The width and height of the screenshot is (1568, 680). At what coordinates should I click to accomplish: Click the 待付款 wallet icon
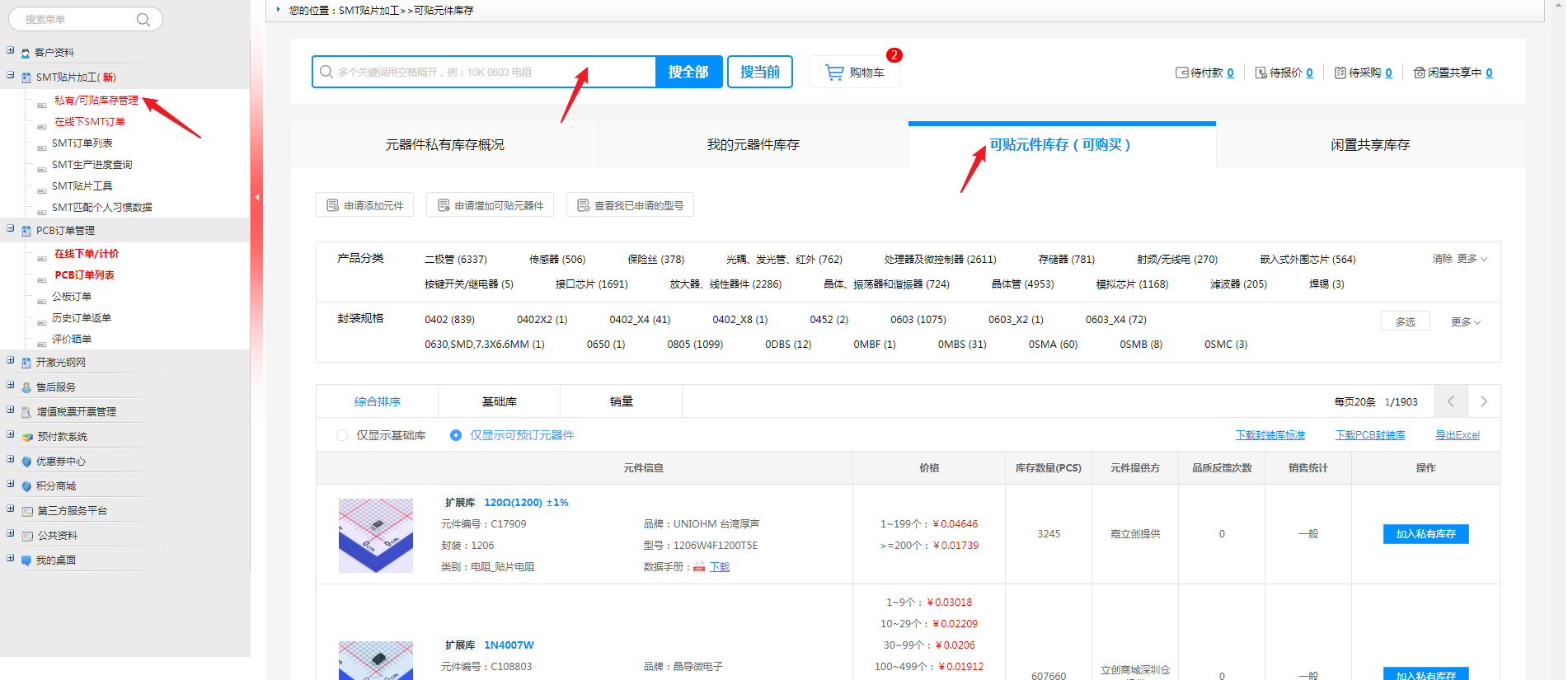pyautogui.click(x=1181, y=73)
